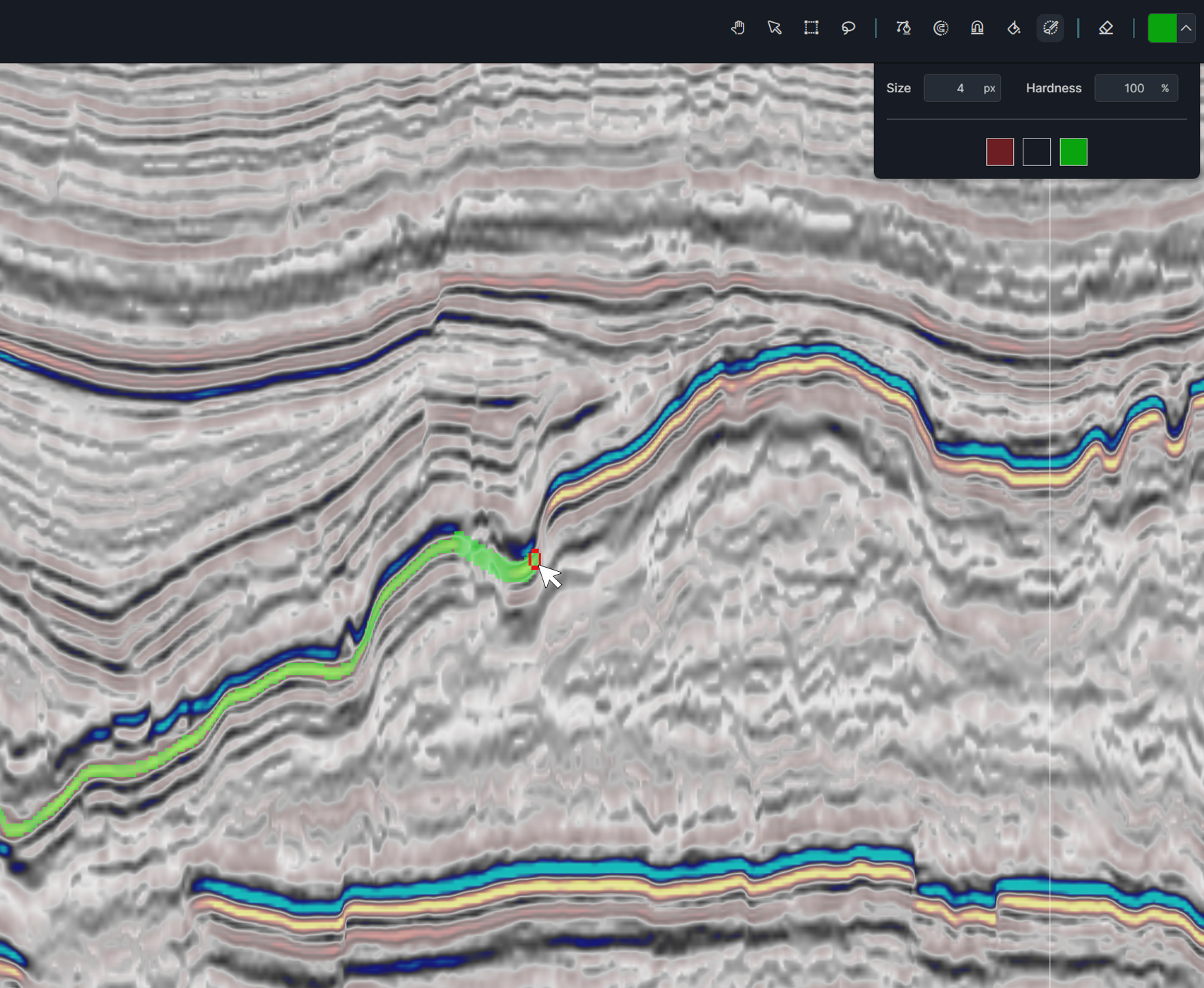The image size is (1204, 988).
Task: Select the pen path tool
Action: pyautogui.click(x=904, y=28)
